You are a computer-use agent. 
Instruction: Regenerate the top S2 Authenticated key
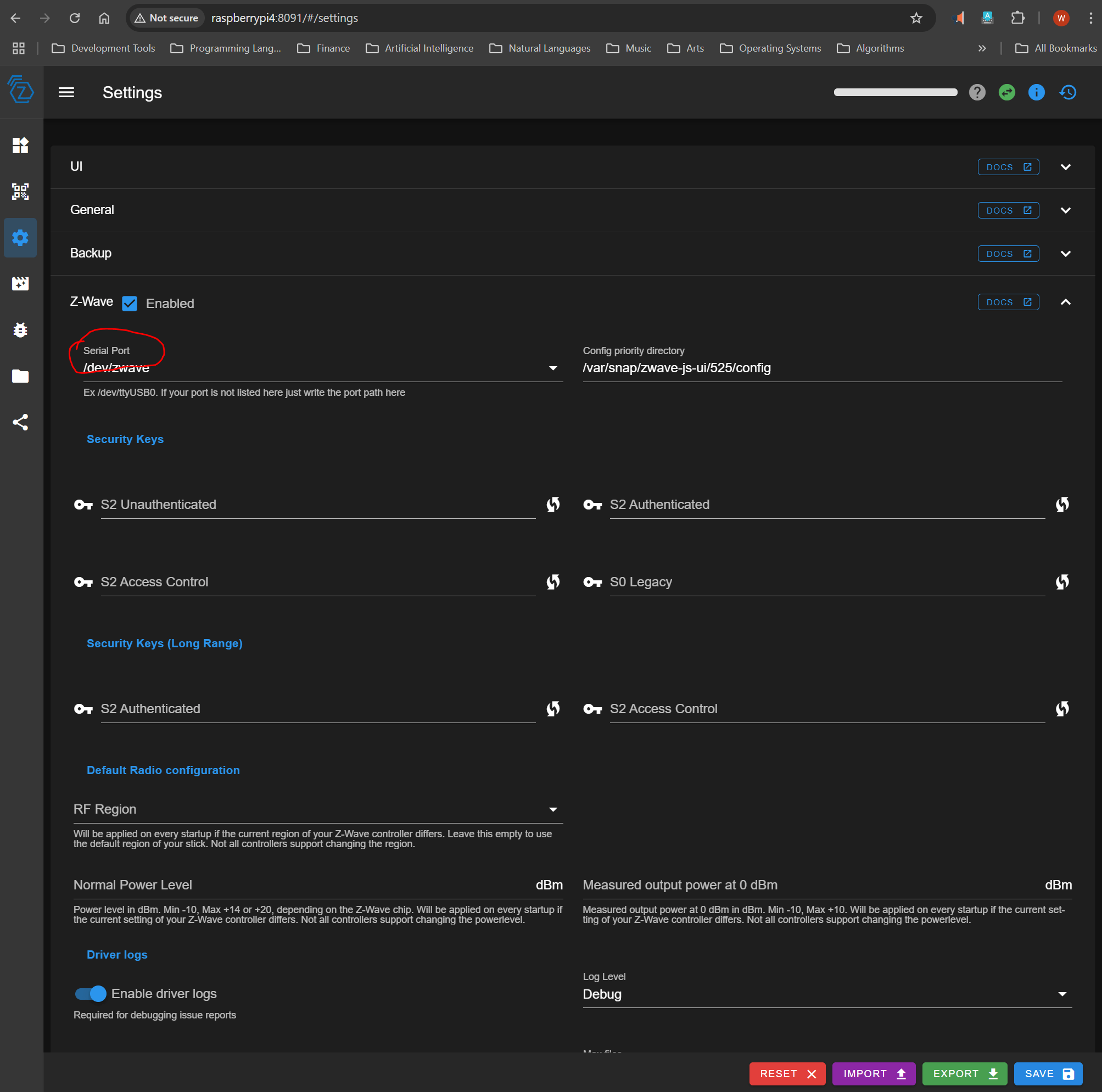1062,505
